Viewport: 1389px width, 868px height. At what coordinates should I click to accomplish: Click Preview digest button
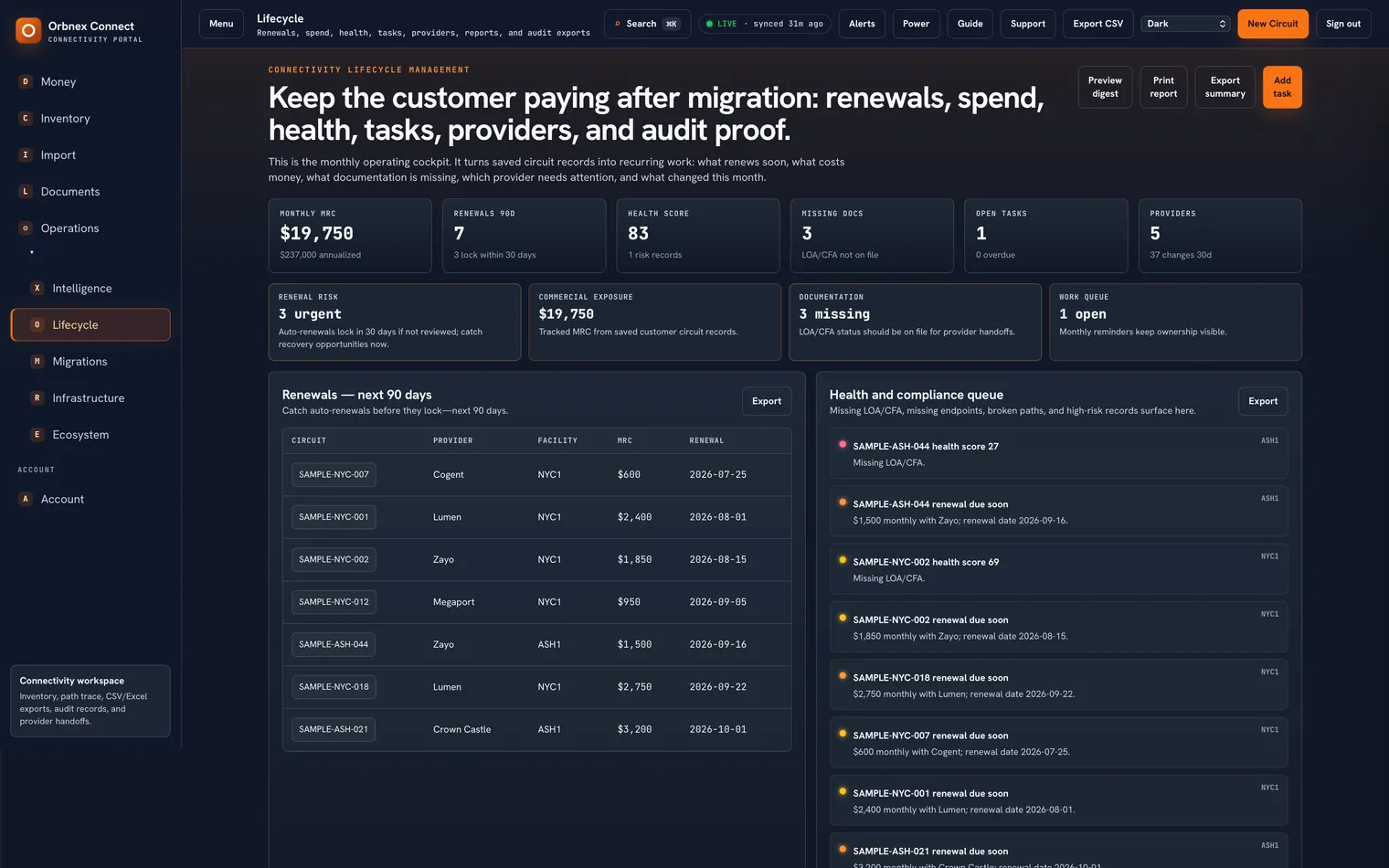tap(1105, 87)
